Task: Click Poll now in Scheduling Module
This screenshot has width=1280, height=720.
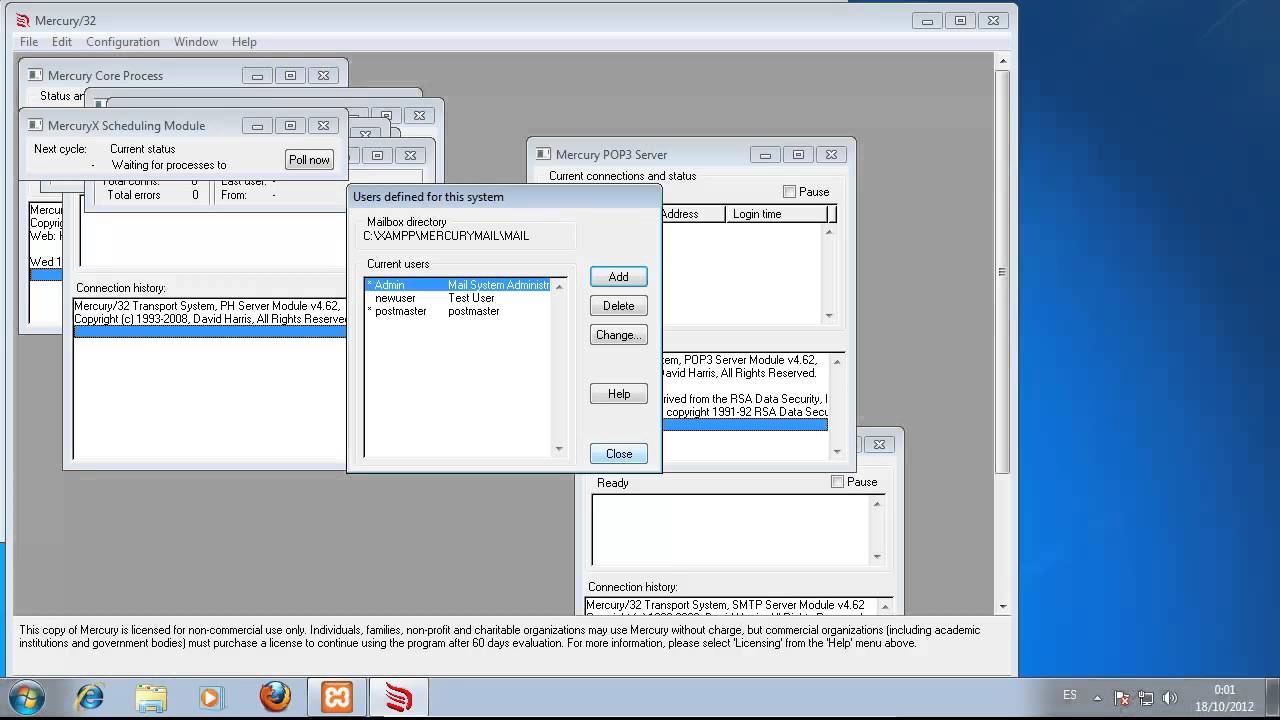Action: coord(309,160)
